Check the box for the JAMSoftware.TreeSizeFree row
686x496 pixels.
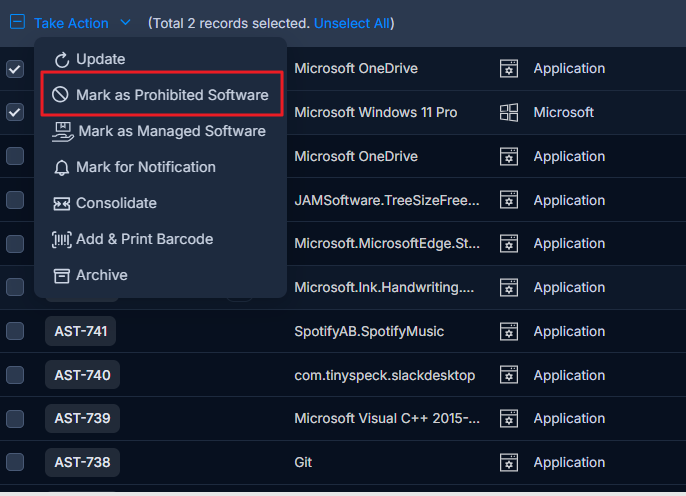[x=15, y=200]
